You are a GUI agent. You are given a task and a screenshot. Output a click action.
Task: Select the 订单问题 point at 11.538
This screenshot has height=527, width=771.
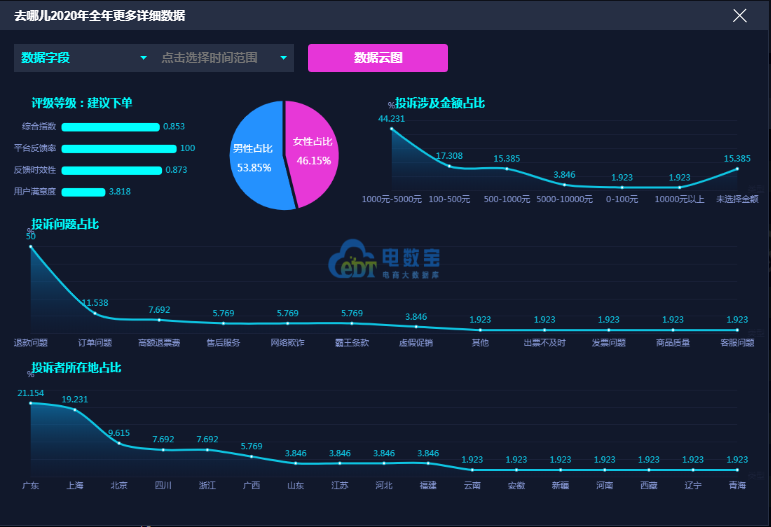point(95,313)
